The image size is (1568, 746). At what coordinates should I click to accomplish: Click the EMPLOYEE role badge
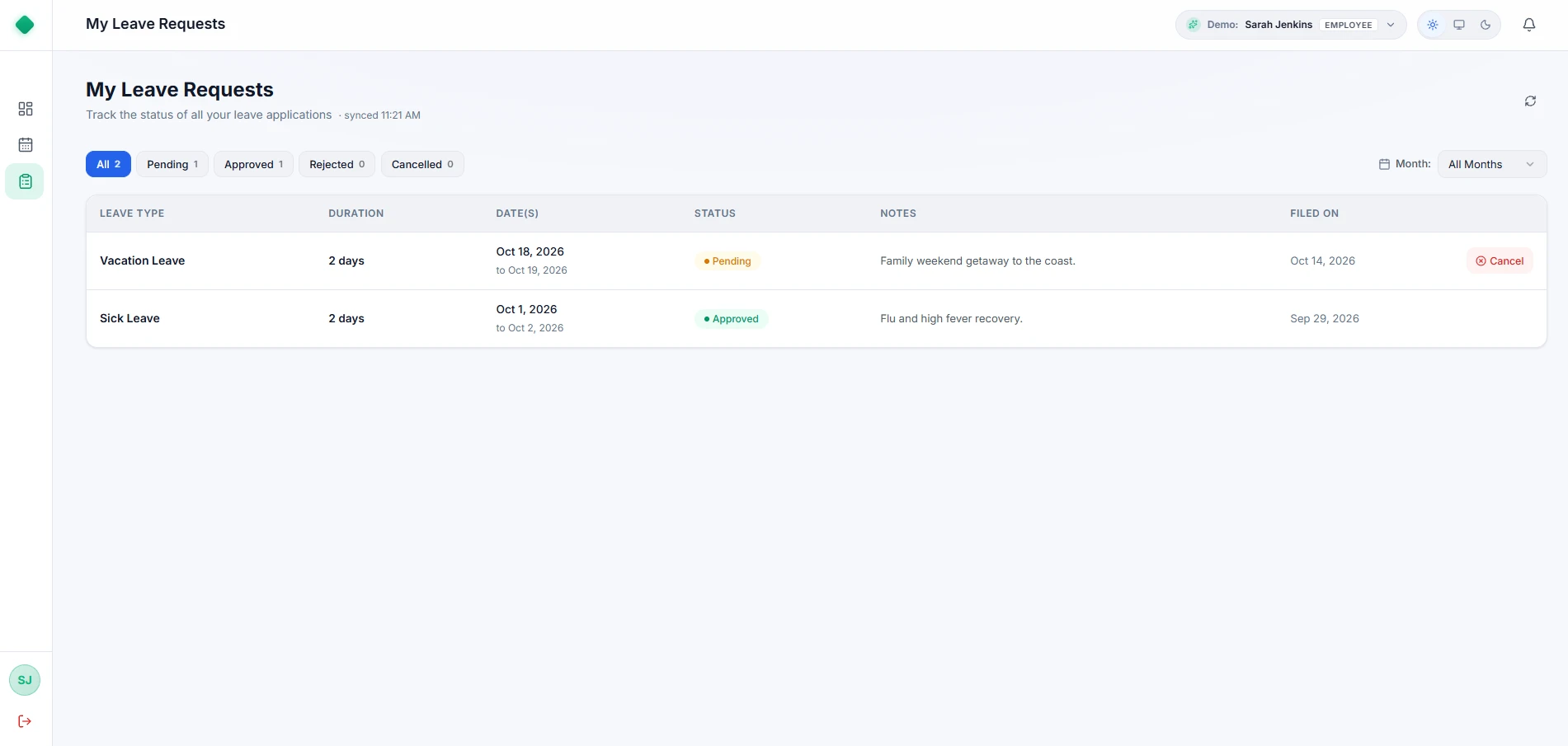[1348, 25]
